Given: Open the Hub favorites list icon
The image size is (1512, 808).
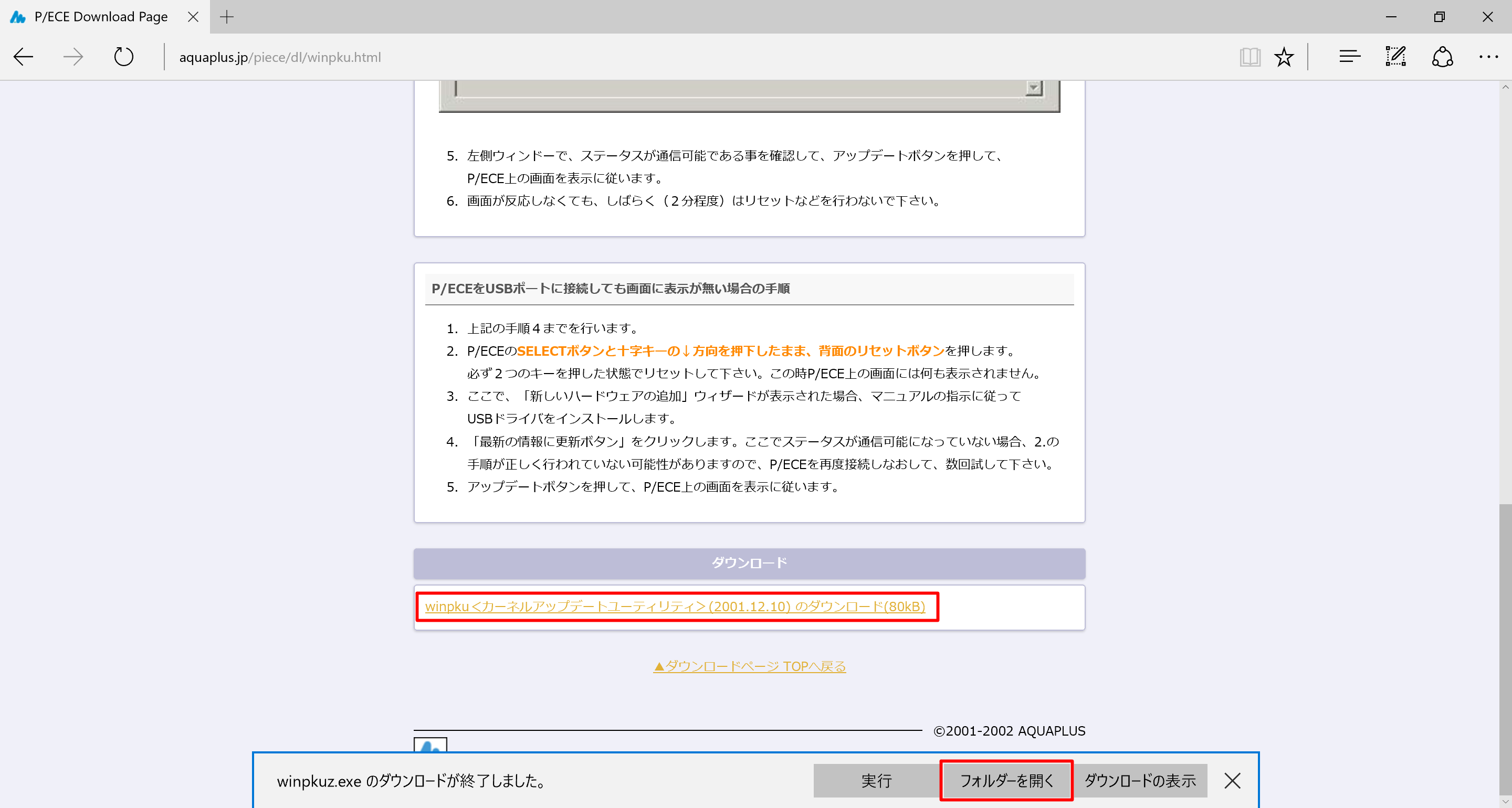Looking at the screenshot, I should (x=1349, y=57).
